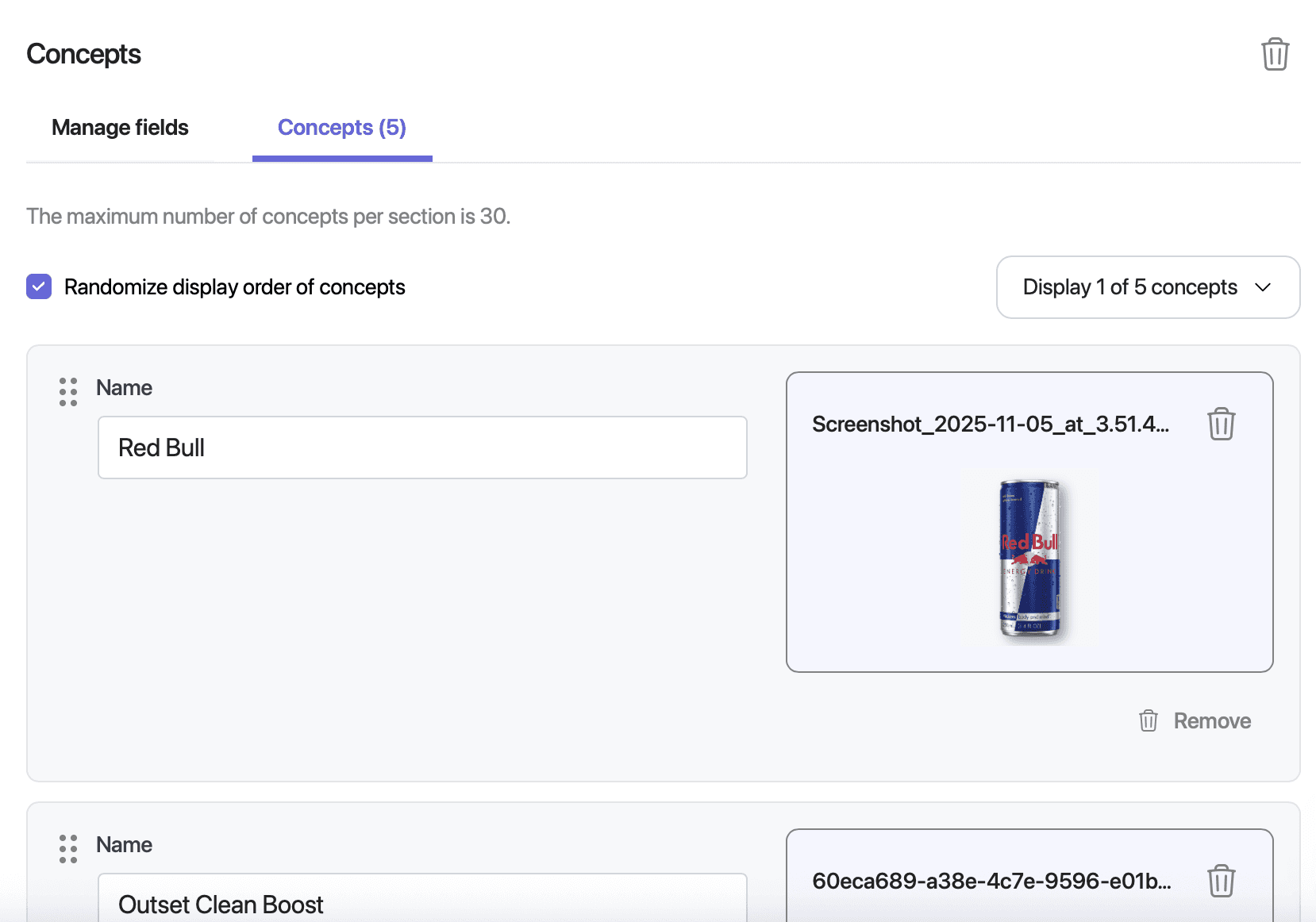Delete the Screenshot_2025-11-05 attachment via its trash icon

(1222, 424)
